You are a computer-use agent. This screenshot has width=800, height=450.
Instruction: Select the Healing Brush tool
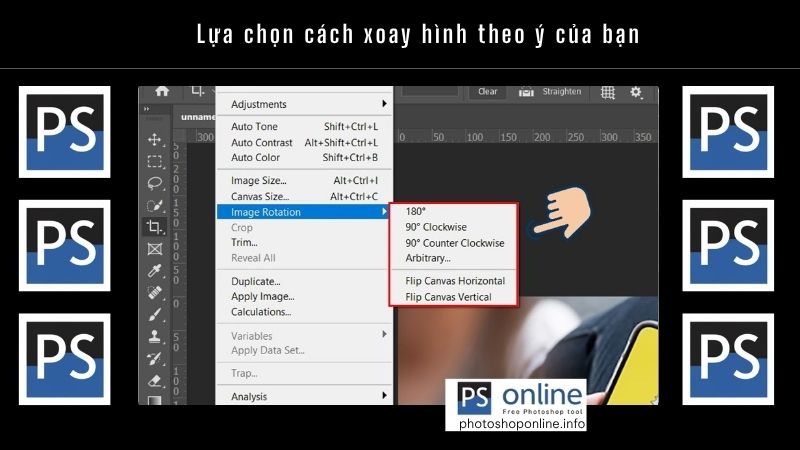155,292
